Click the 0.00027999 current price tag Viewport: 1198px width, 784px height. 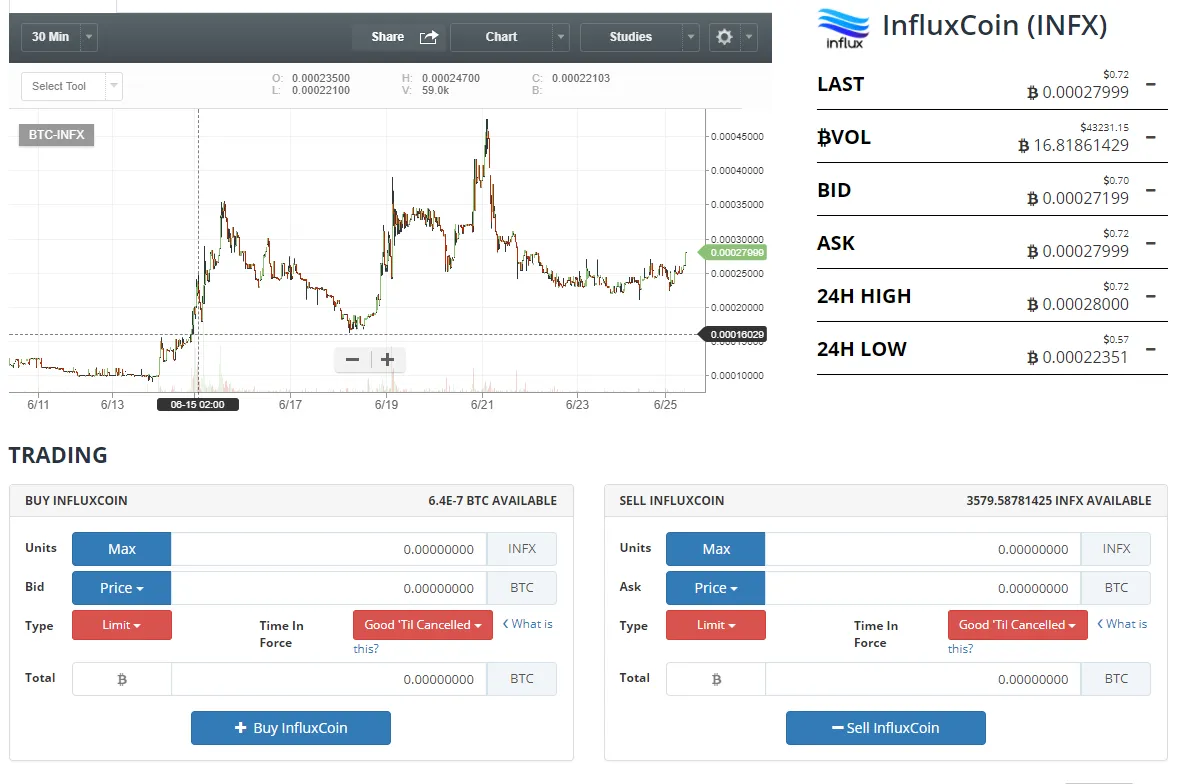click(x=733, y=252)
